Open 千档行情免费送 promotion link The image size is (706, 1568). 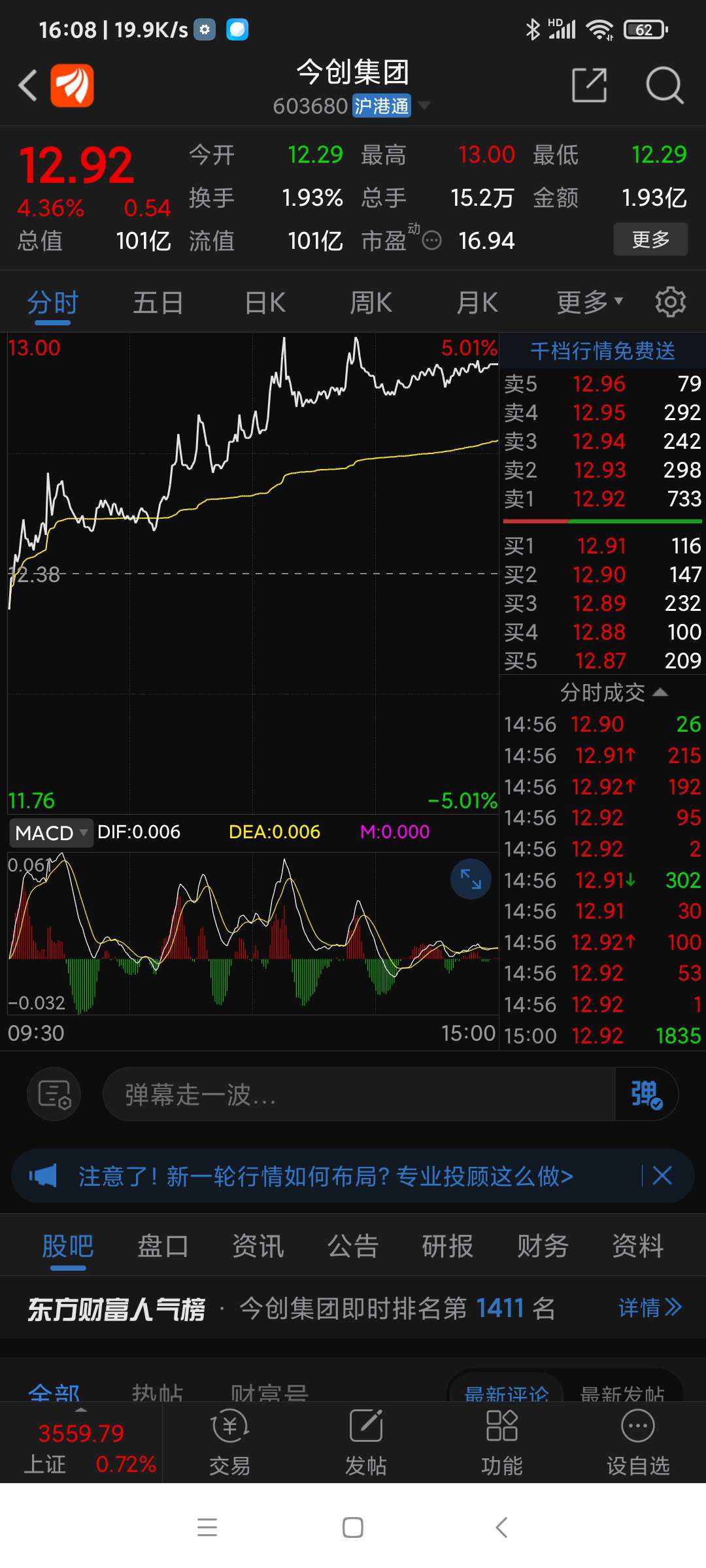(603, 351)
